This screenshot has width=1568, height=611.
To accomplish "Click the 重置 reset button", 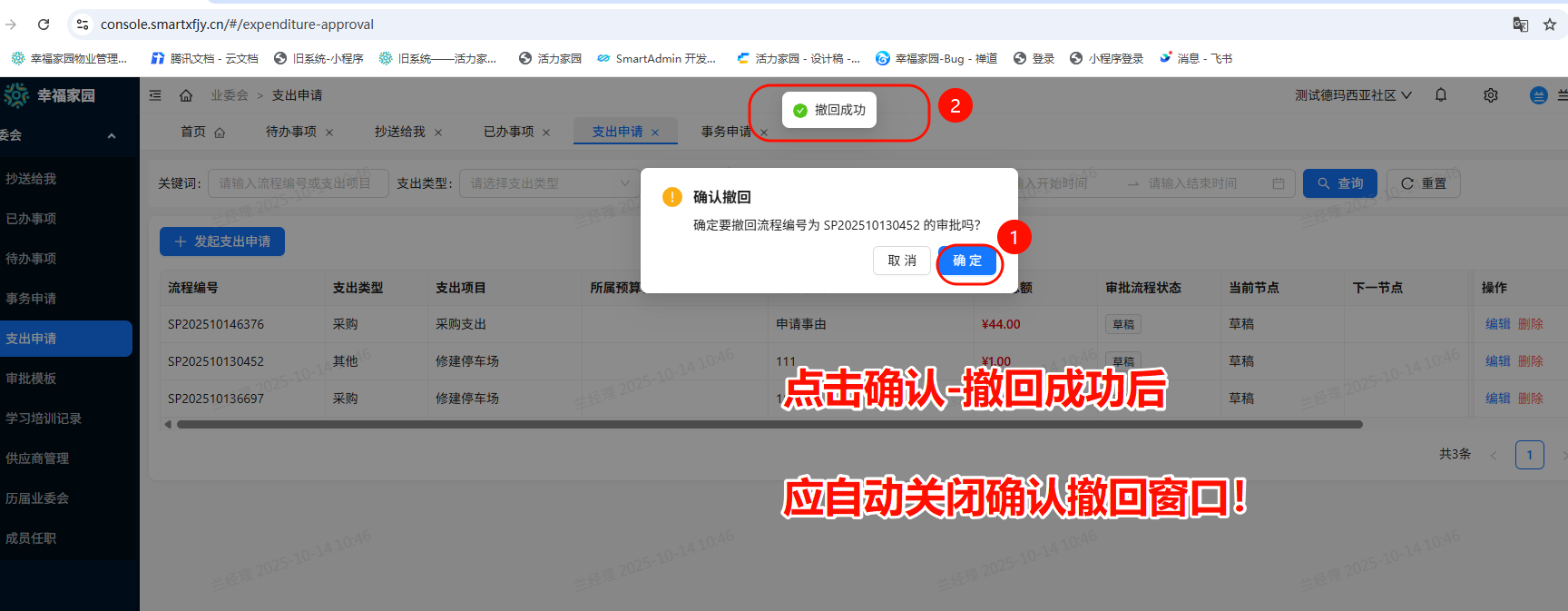I will (1423, 183).
